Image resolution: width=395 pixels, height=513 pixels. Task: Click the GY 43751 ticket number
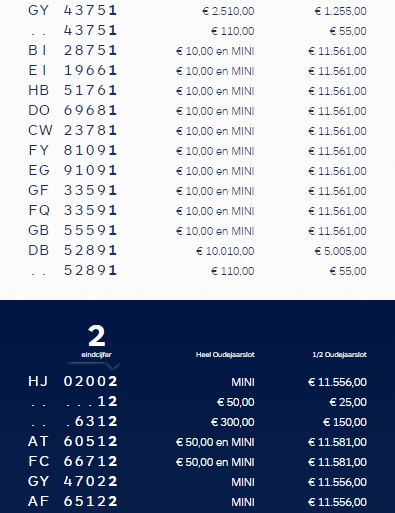(x=73, y=11)
